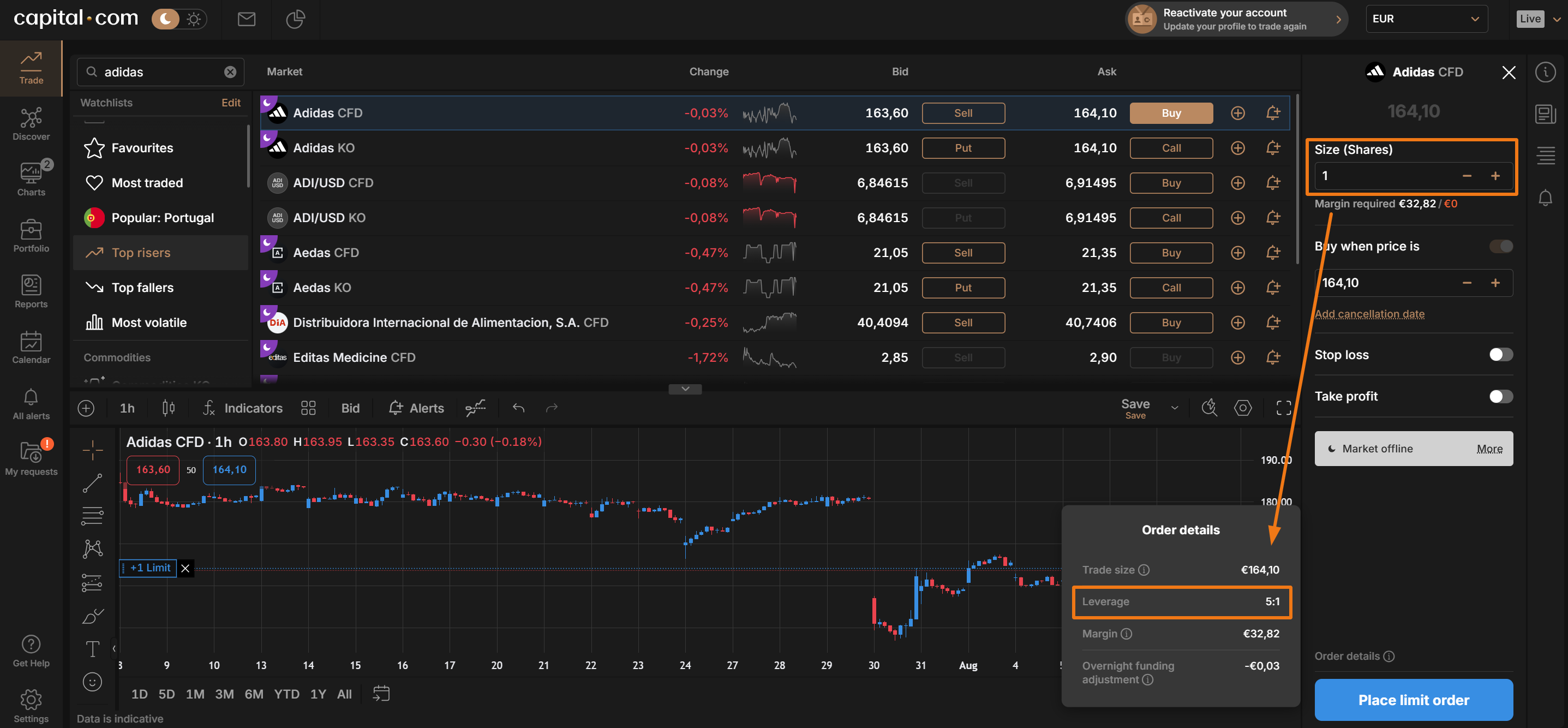Screen dimensions: 1568x728
Task: Add a chart via plus circle icon
Action: click(x=86, y=408)
